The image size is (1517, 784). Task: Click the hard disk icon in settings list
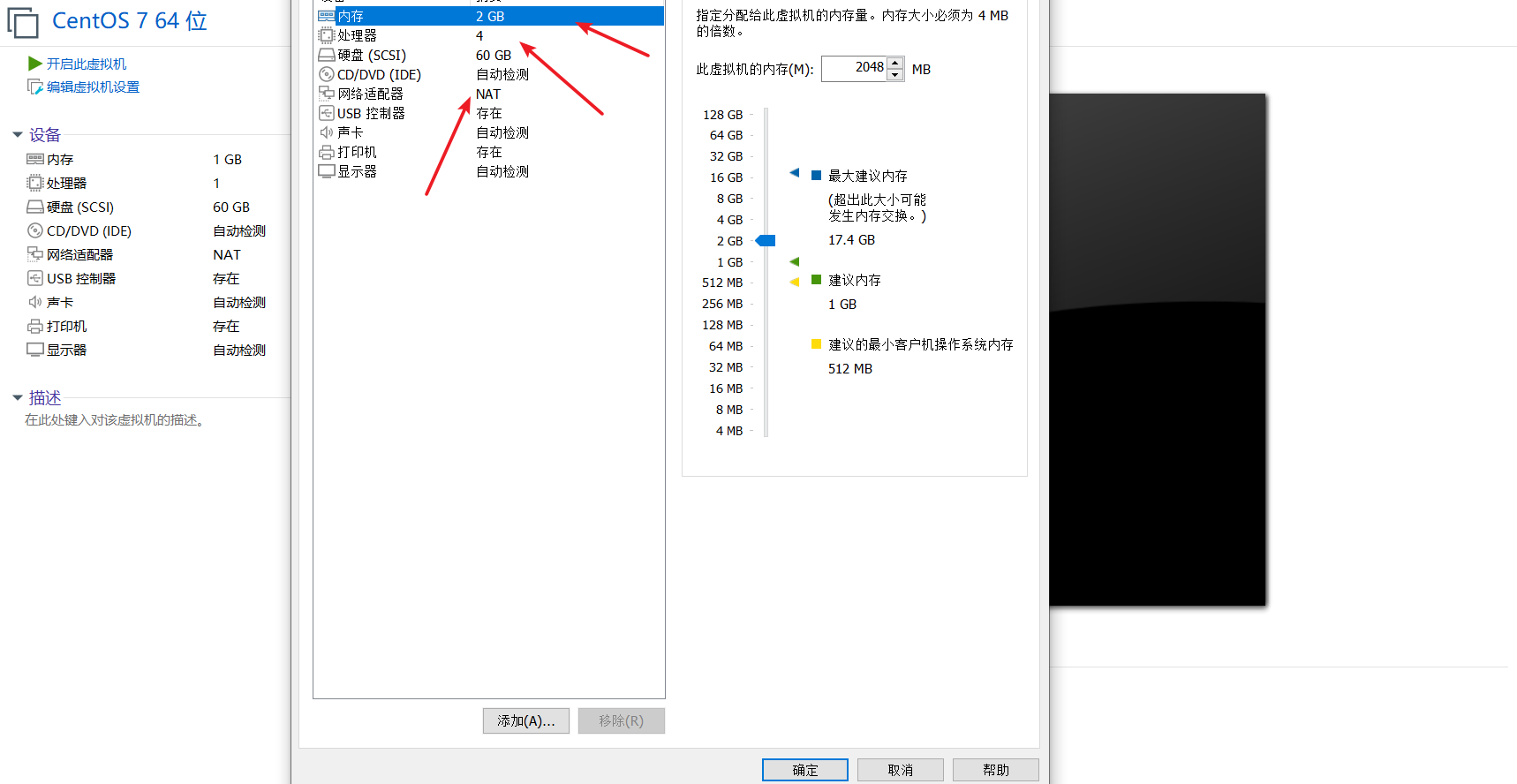[327, 55]
